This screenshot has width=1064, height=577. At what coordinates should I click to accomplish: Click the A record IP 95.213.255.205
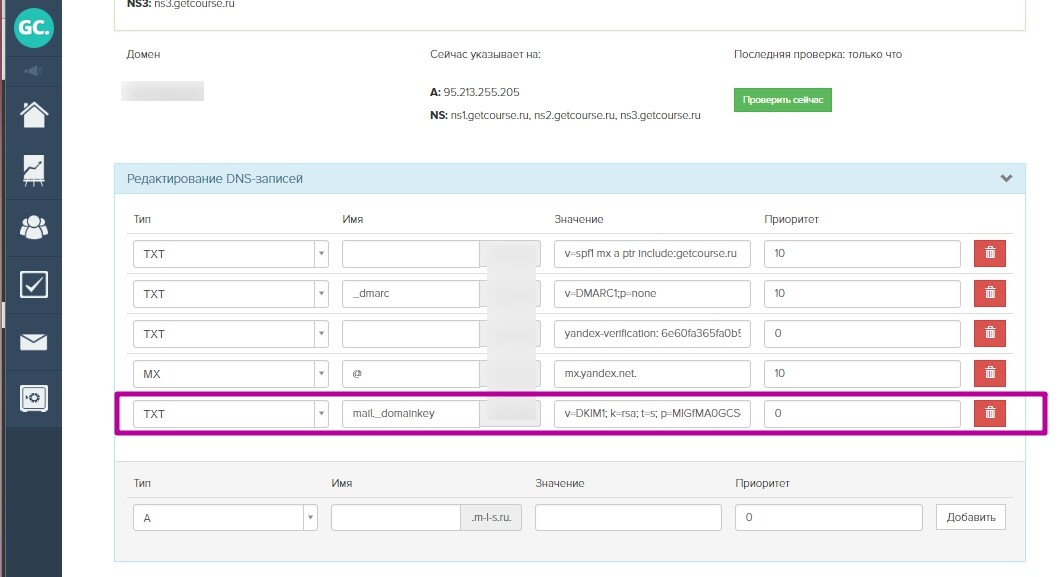pyautogui.click(x=481, y=92)
